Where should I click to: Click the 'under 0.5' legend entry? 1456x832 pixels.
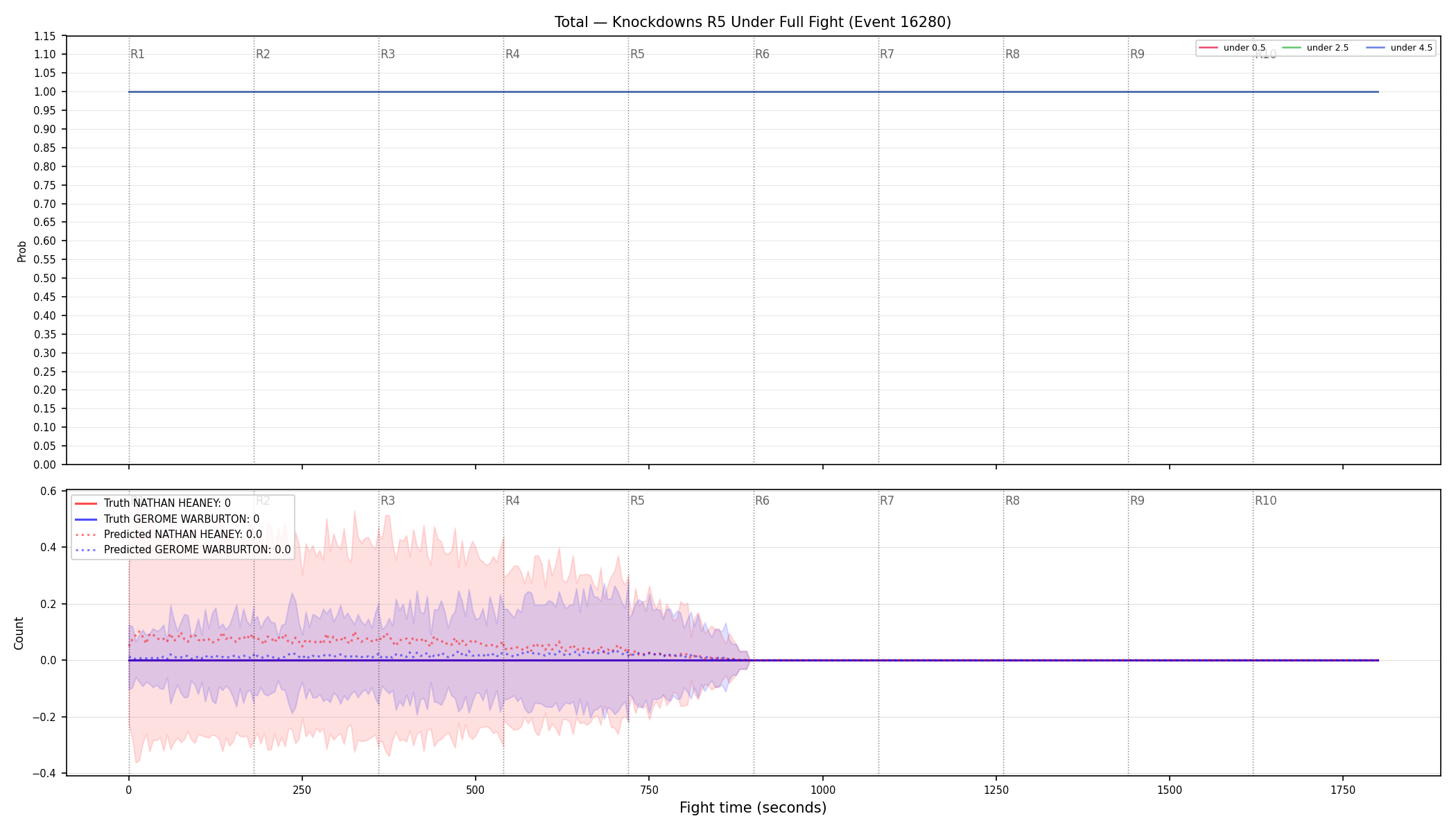pos(1233,48)
